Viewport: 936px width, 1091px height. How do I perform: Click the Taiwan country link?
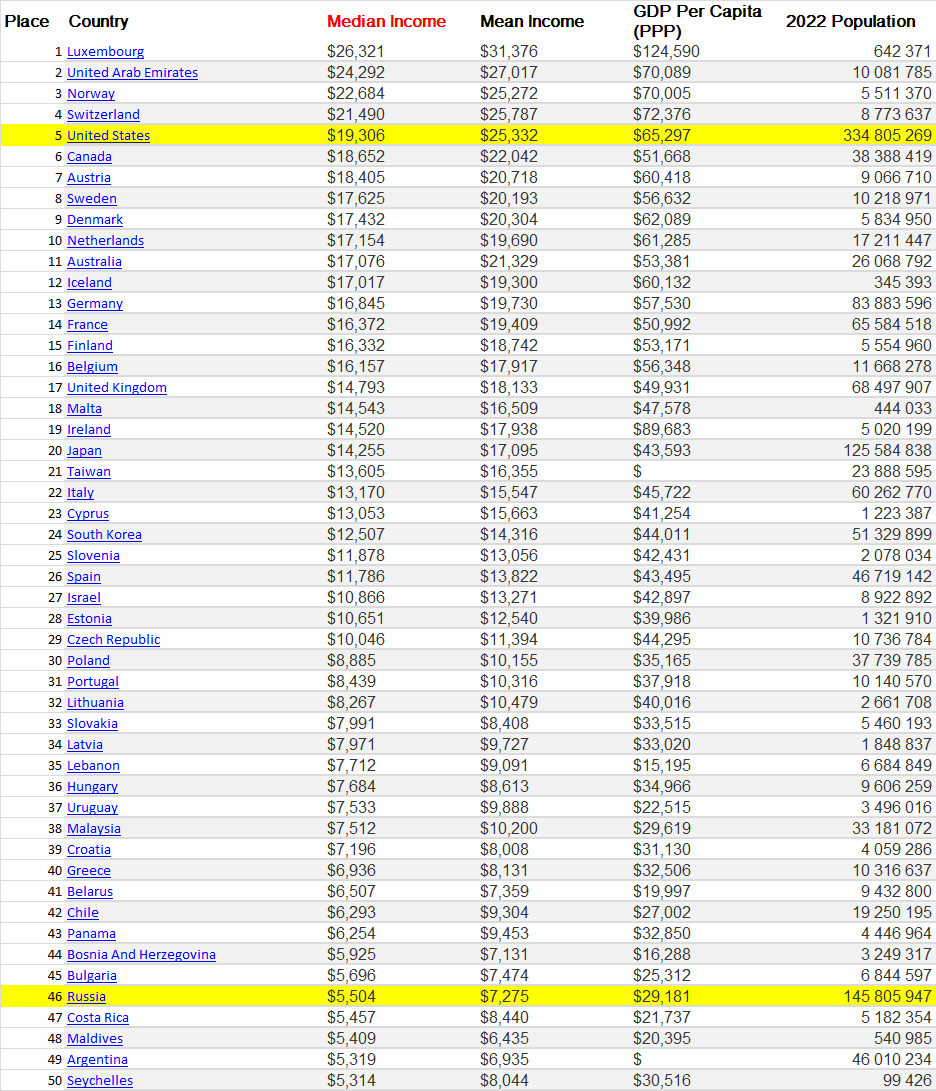click(88, 472)
